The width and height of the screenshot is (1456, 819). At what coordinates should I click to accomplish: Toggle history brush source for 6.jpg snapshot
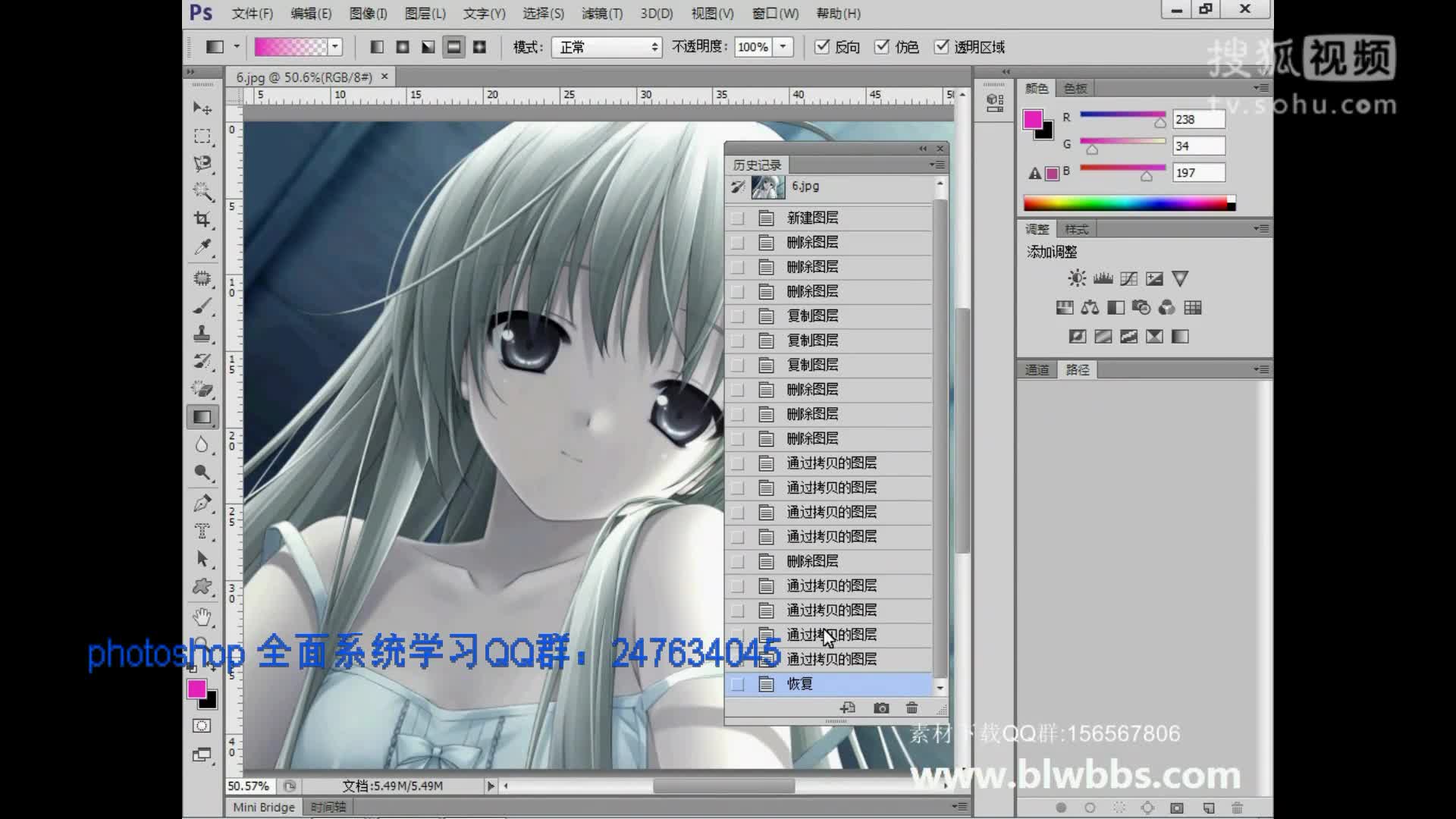tap(737, 187)
